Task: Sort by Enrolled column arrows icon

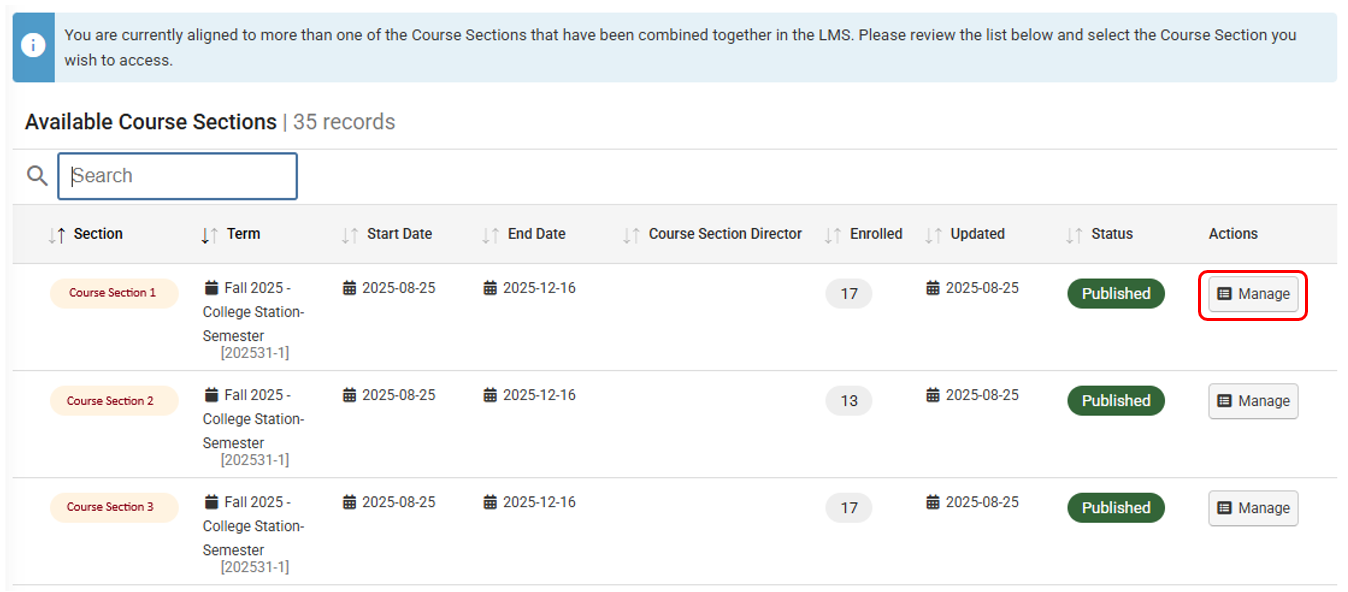Action: click(833, 235)
